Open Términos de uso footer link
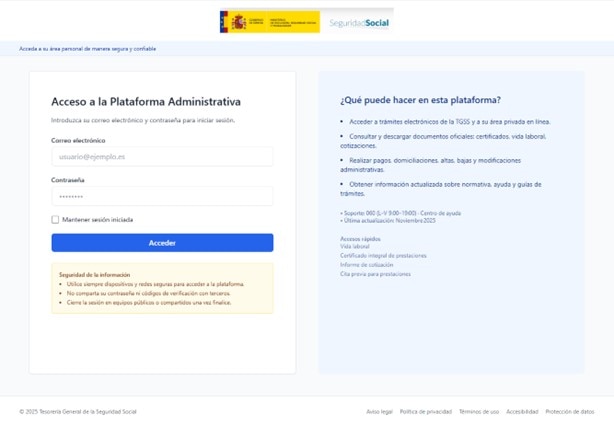 click(x=479, y=411)
